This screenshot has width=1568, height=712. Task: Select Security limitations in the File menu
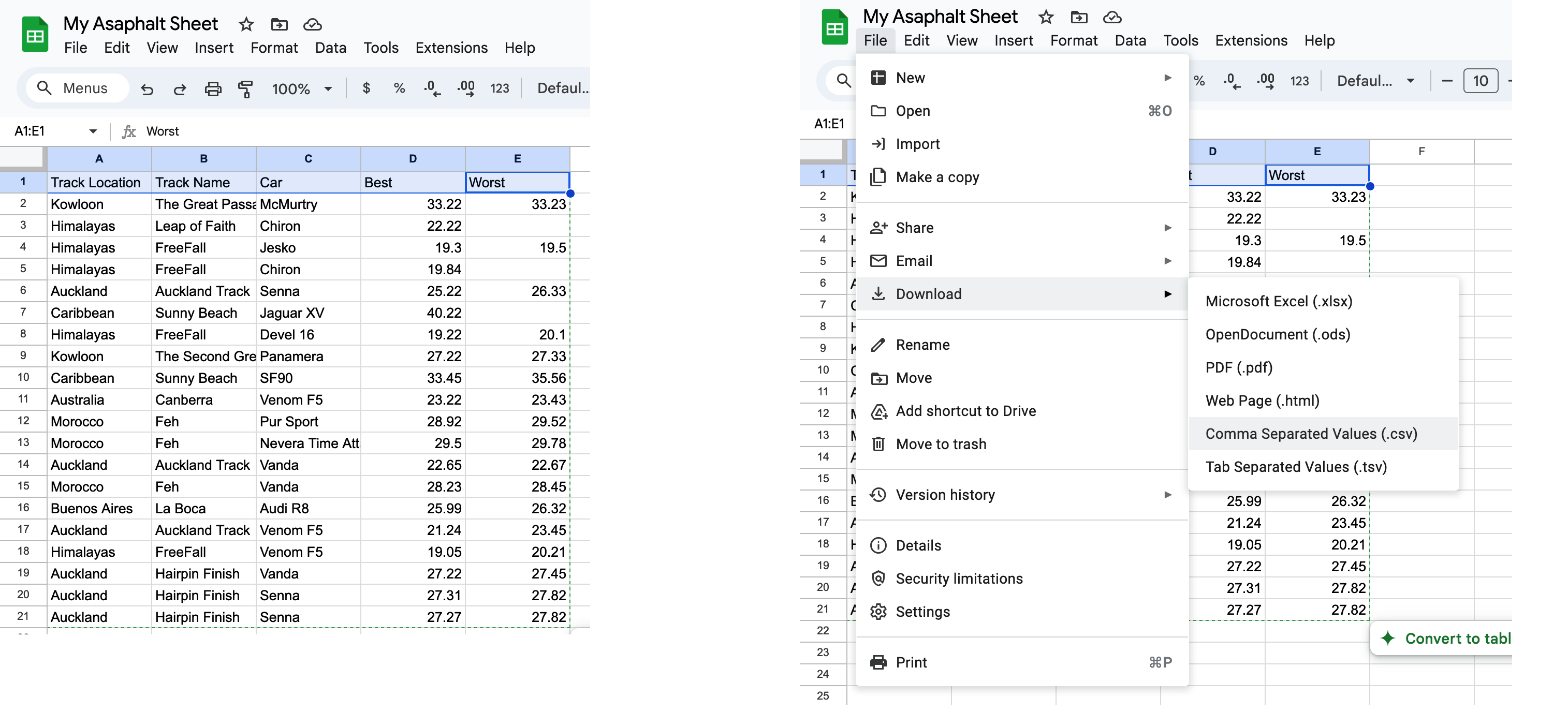click(959, 578)
